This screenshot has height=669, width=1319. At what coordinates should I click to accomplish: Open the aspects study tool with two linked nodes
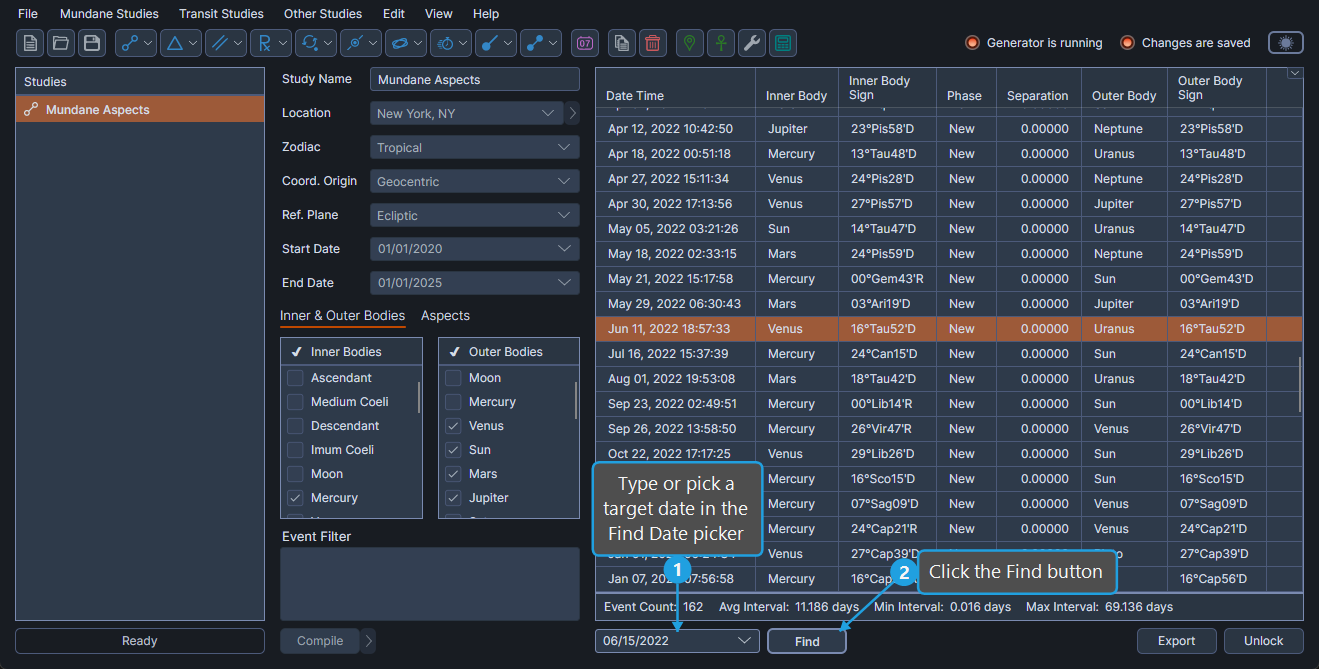136,43
